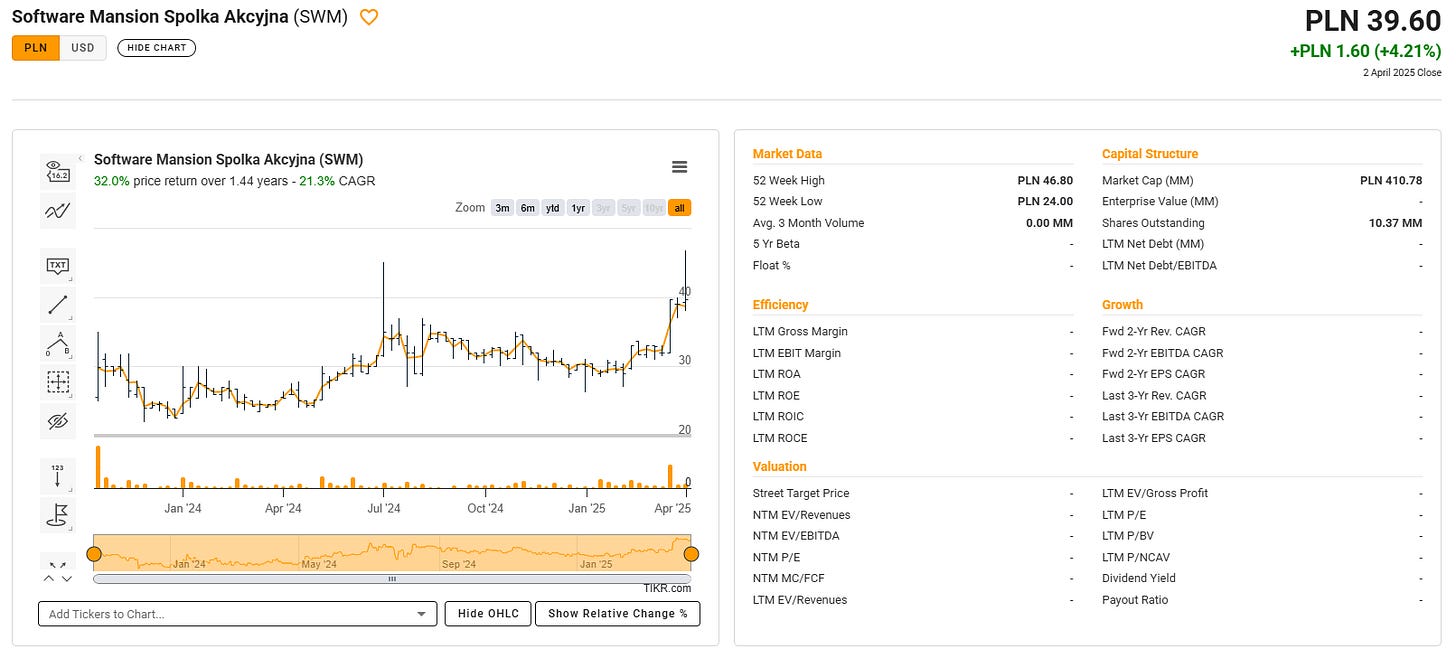Toggle the price indicator eye icon
Image resolution: width=1456 pixels, height=659 pixels.
click(x=58, y=171)
